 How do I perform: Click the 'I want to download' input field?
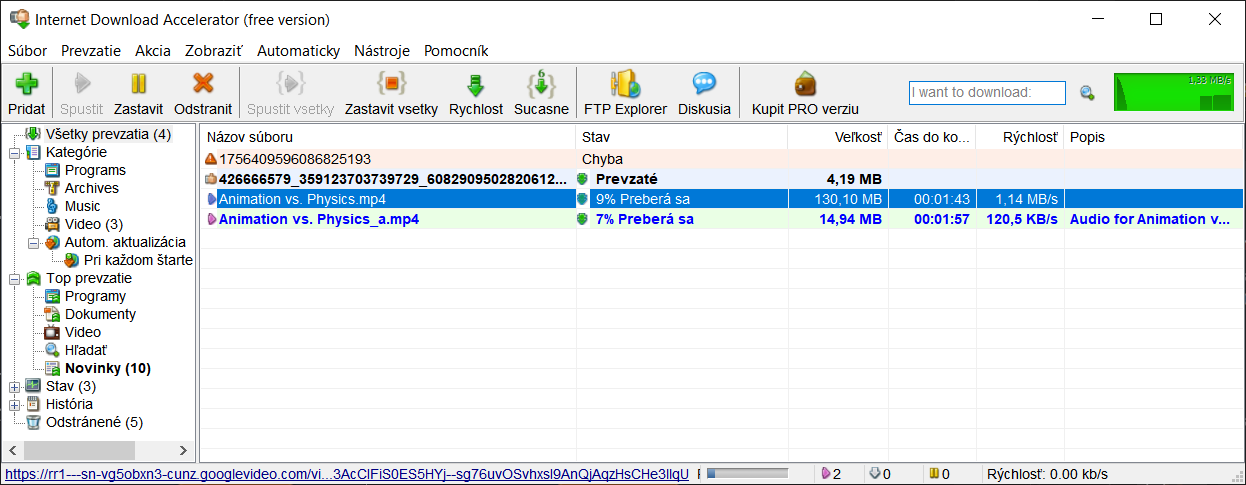click(x=986, y=93)
